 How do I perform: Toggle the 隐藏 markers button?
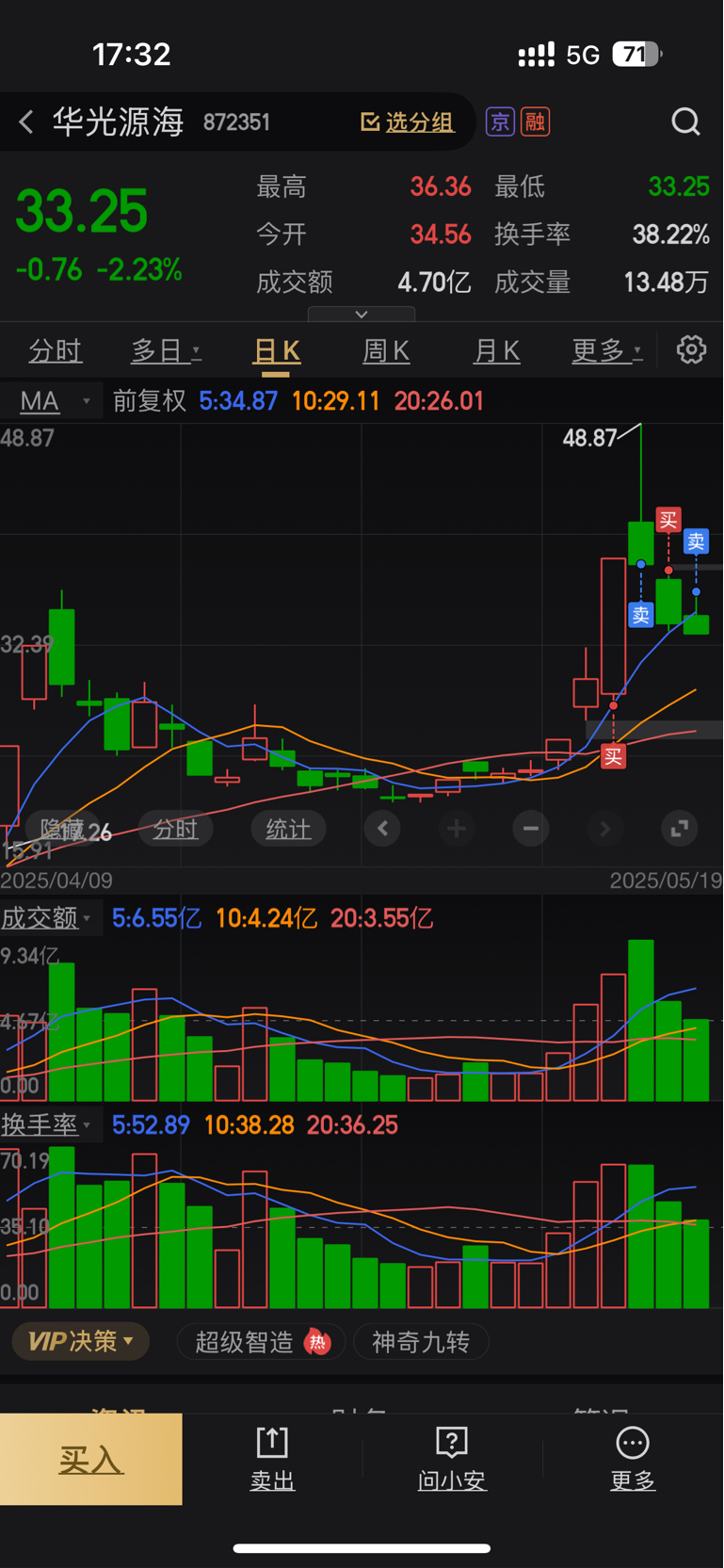[x=62, y=829]
